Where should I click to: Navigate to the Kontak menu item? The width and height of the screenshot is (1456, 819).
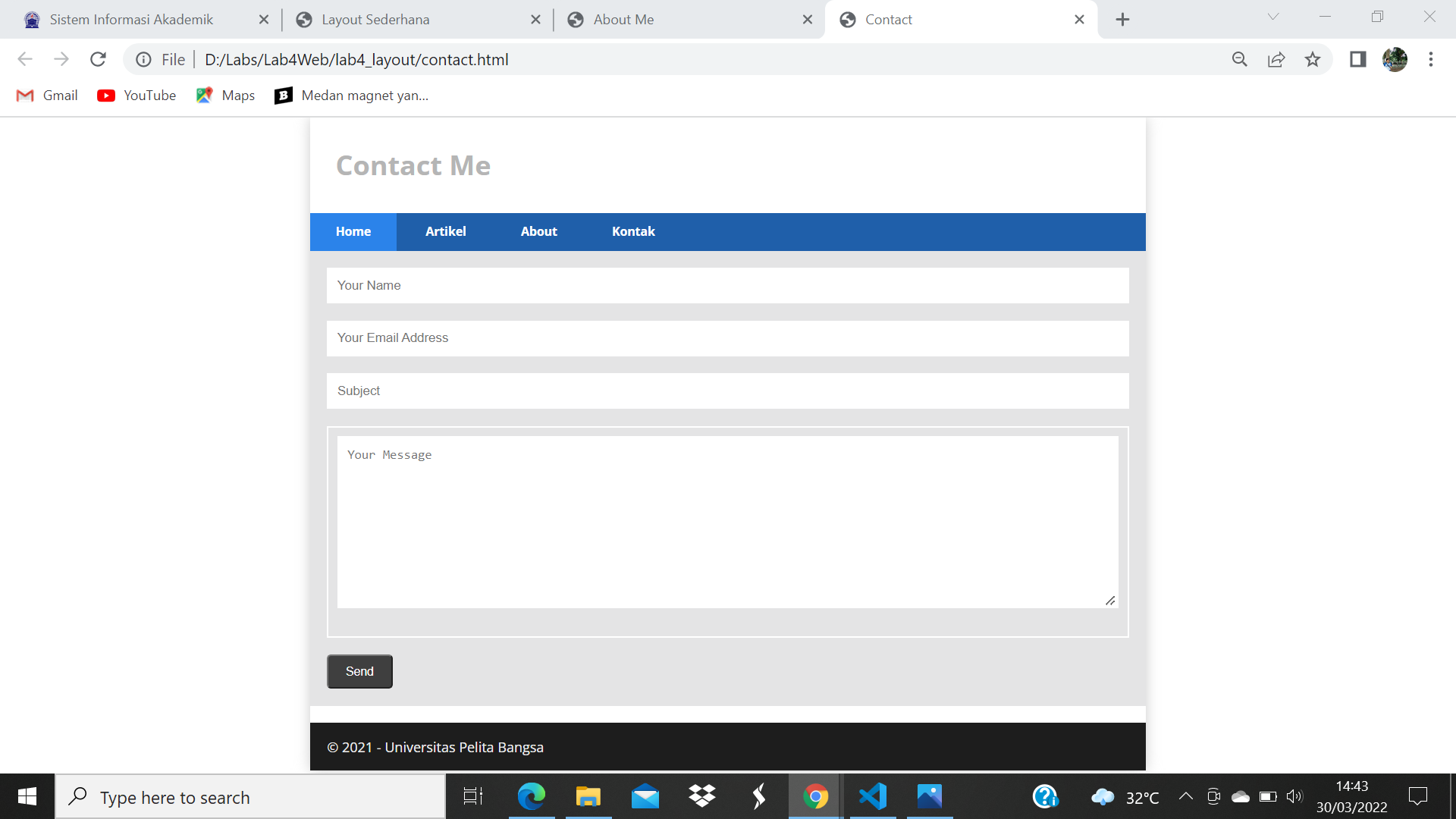click(x=633, y=231)
